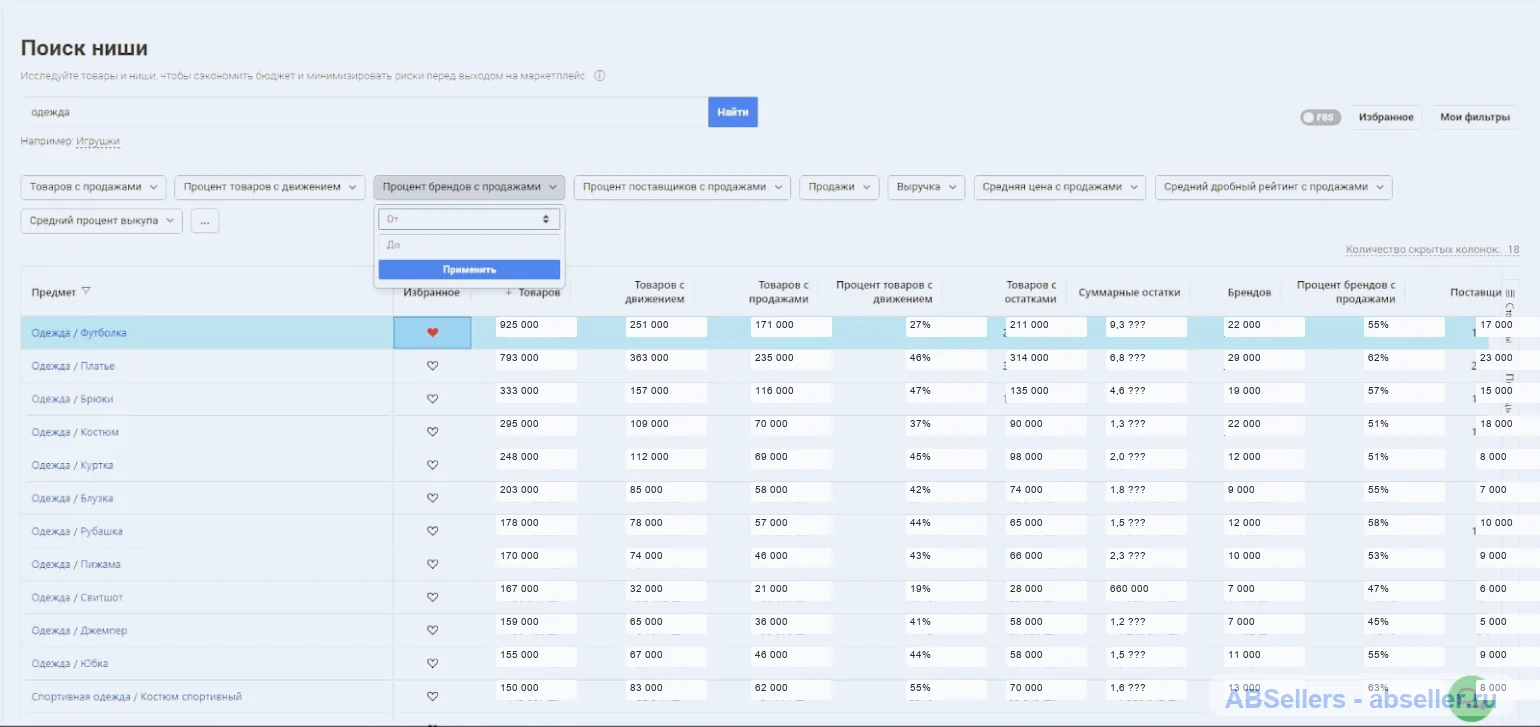Click the example link Игрушки

(x=98, y=142)
